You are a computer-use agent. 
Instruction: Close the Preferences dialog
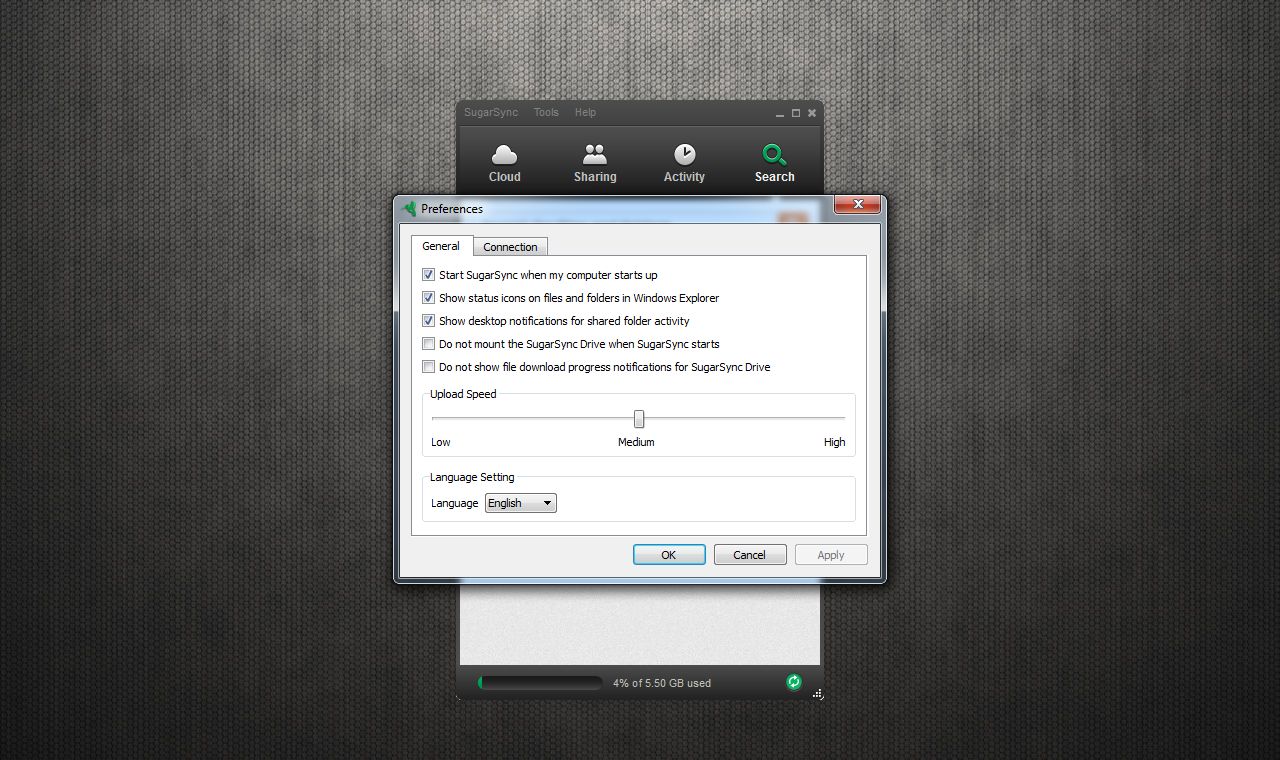coord(857,205)
